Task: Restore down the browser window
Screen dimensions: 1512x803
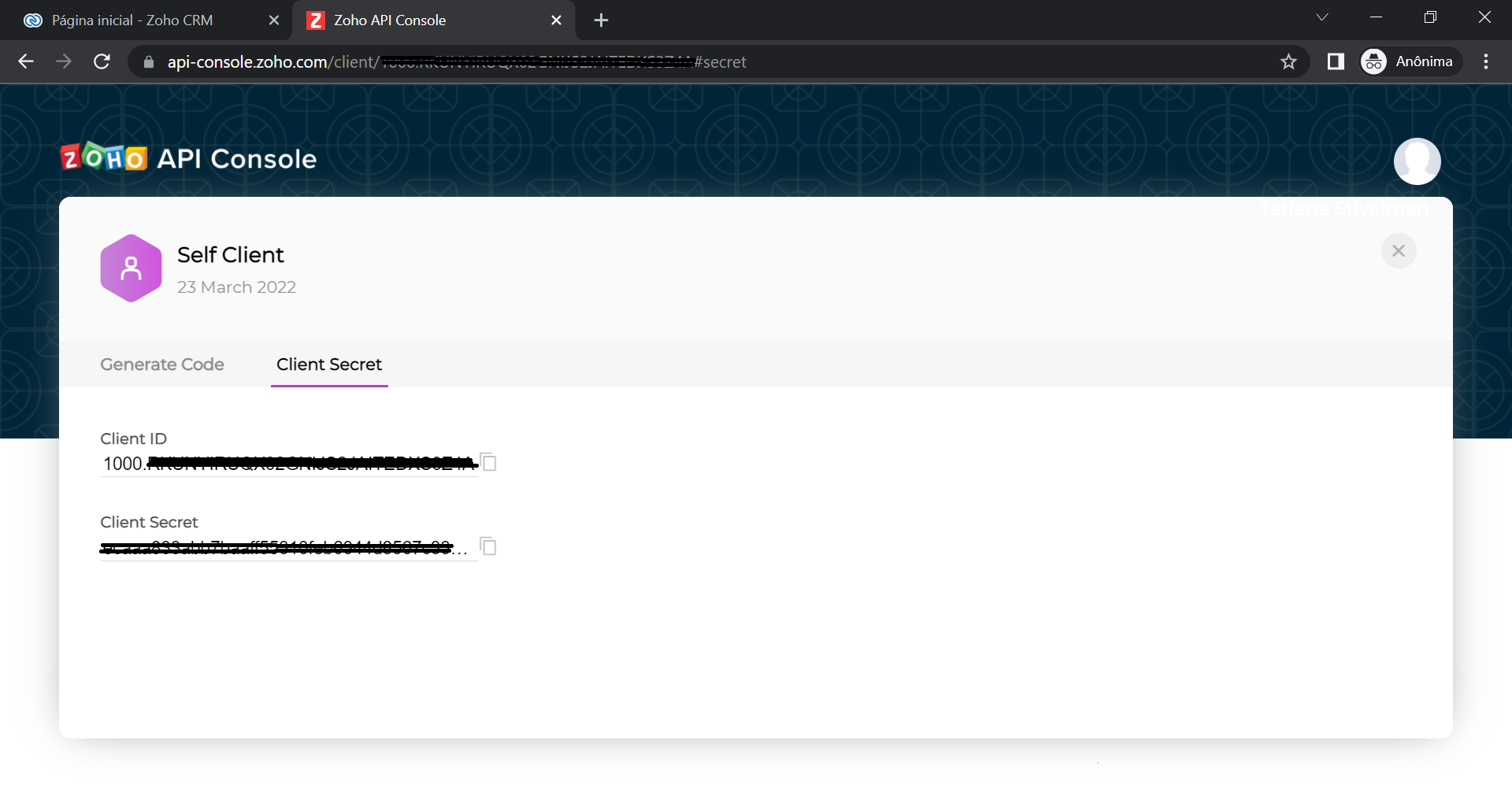Action: [x=1430, y=17]
